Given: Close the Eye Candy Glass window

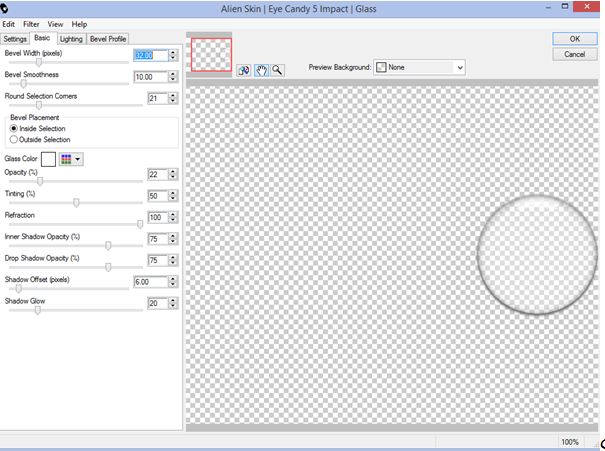Looking at the screenshot, I should point(586,7).
